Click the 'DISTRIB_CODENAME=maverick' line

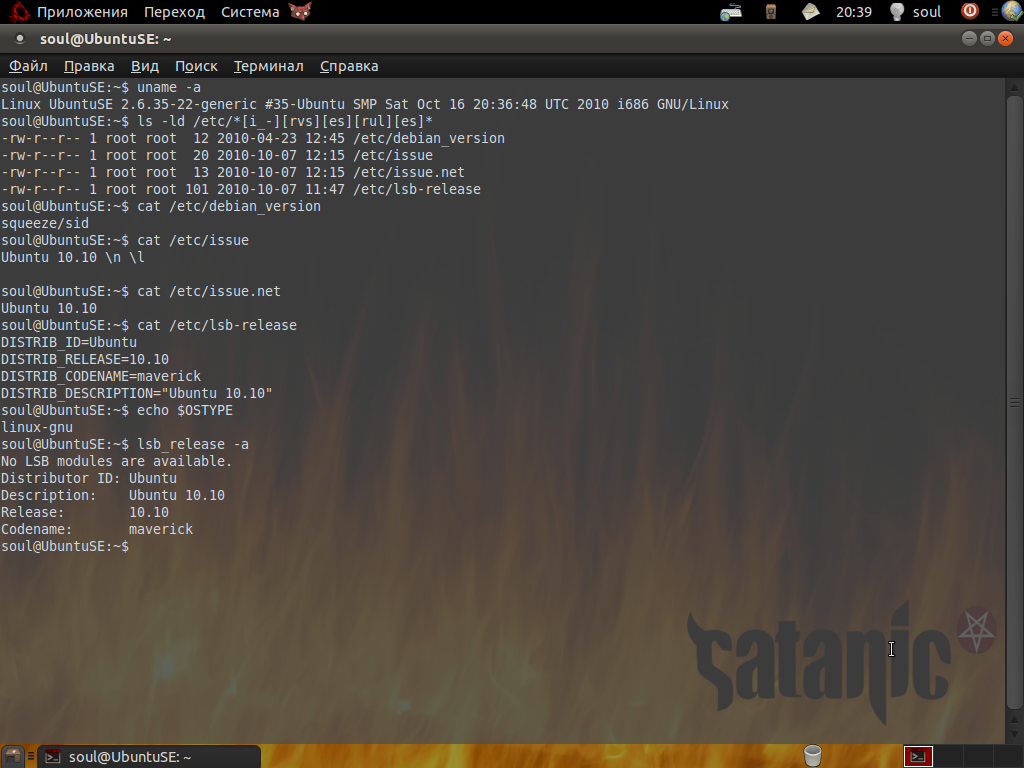(101, 376)
